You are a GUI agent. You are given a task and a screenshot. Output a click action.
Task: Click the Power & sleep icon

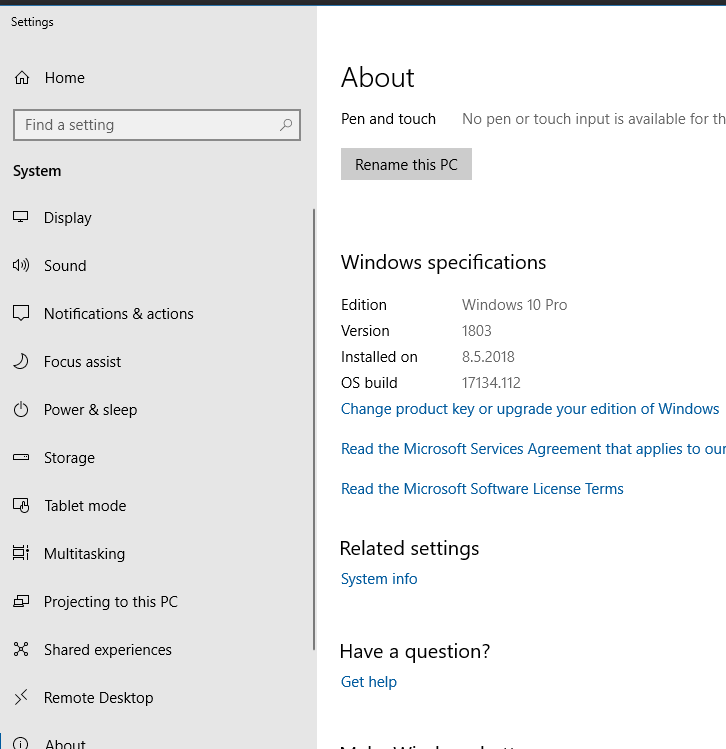point(21,410)
